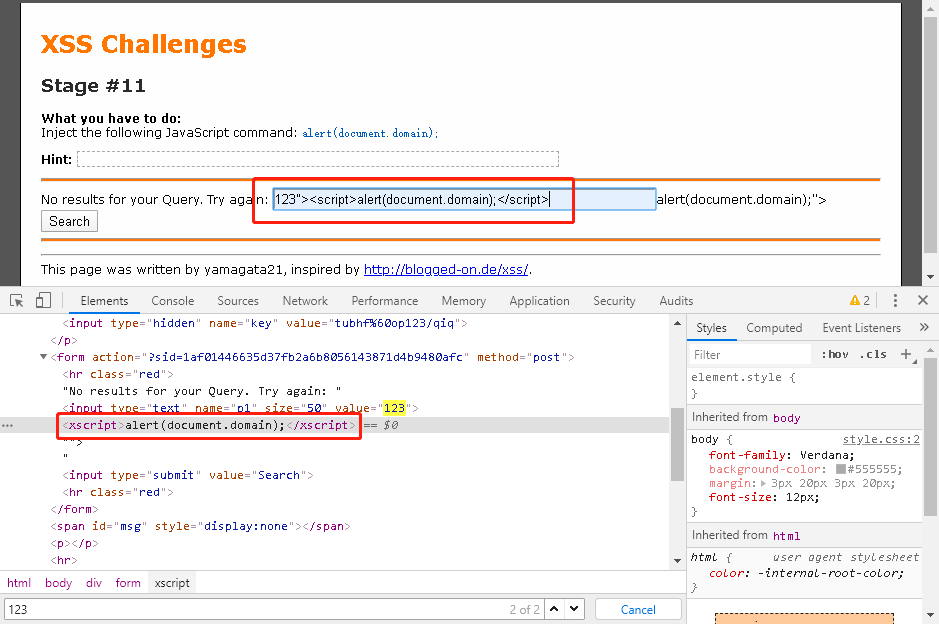Click the Elements panel scroll down arrow
Screen dimensions: 939x624
click(x=677, y=561)
